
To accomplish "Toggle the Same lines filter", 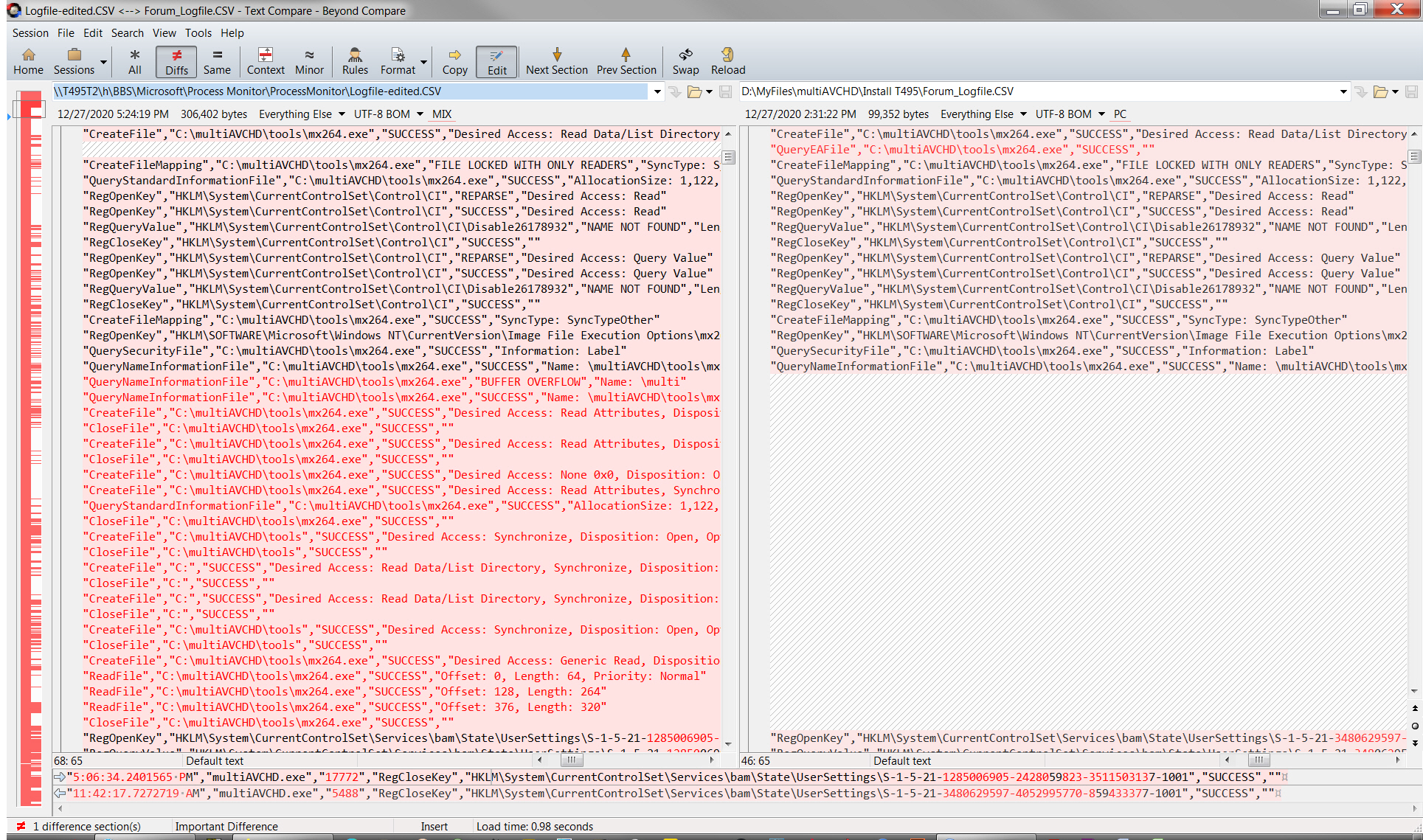I will tap(217, 61).
